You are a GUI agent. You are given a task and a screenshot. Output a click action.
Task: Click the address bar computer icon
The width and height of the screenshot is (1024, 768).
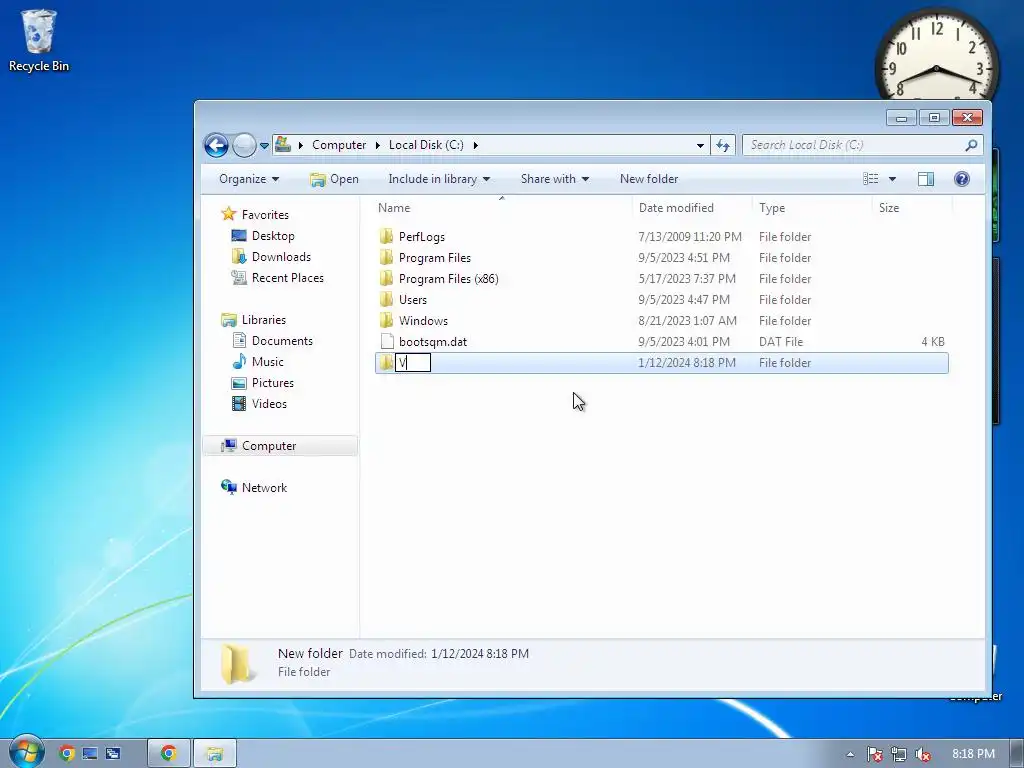[x=283, y=144]
